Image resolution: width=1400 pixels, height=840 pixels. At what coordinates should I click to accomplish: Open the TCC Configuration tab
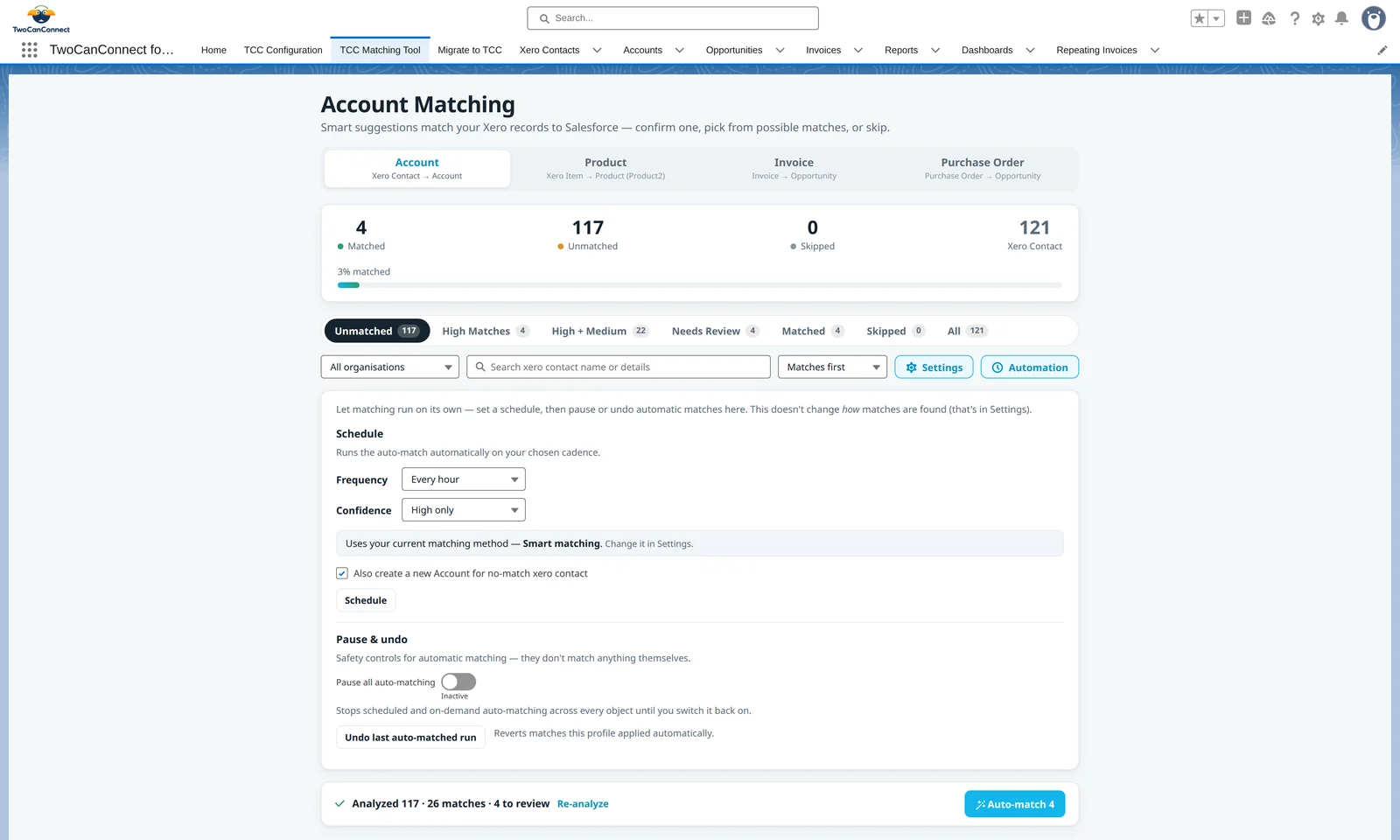point(283,50)
